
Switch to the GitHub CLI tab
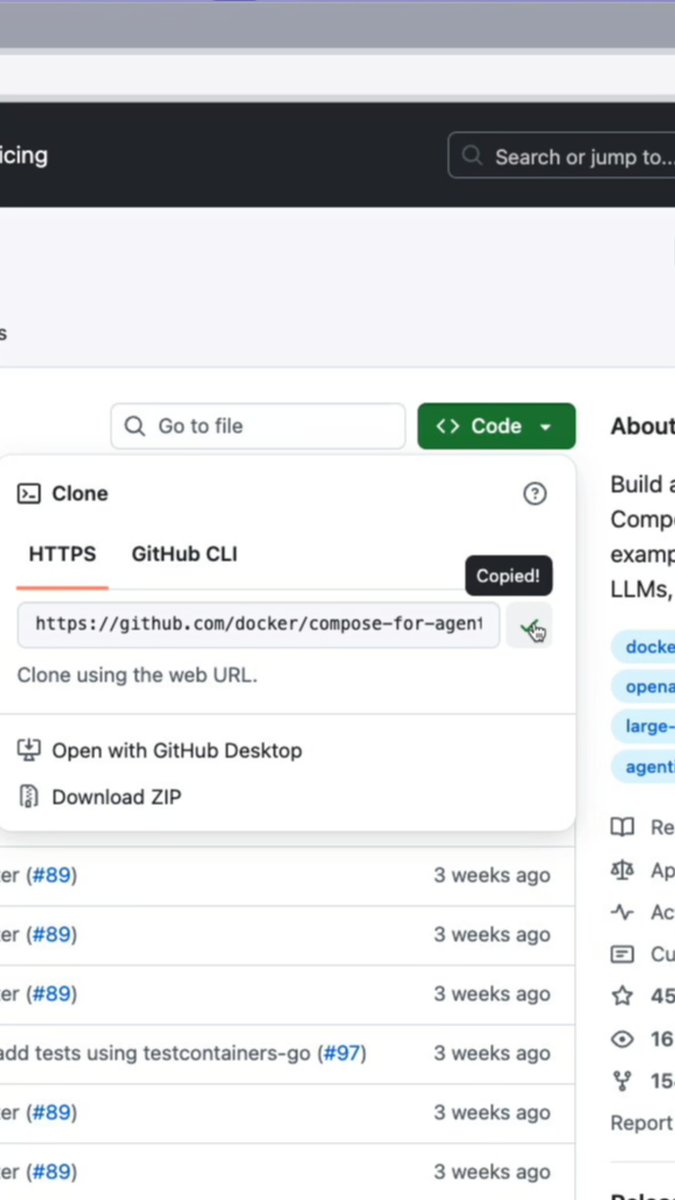point(185,554)
